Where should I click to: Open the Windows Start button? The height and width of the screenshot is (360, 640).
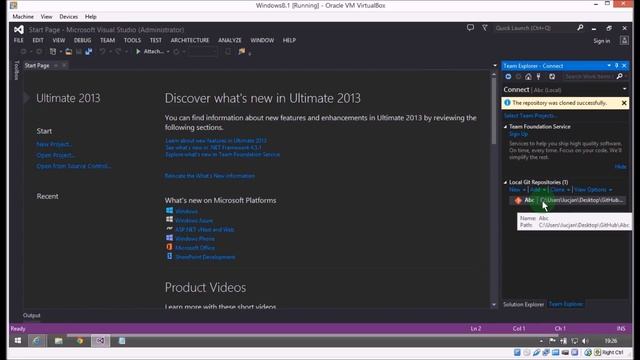[18, 340]
